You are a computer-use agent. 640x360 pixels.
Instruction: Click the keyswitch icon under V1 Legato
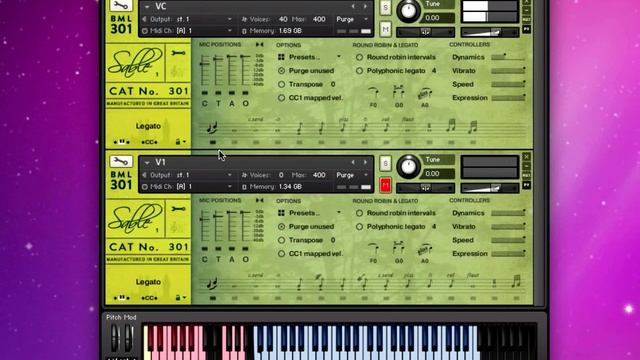(x=122, y=298)
